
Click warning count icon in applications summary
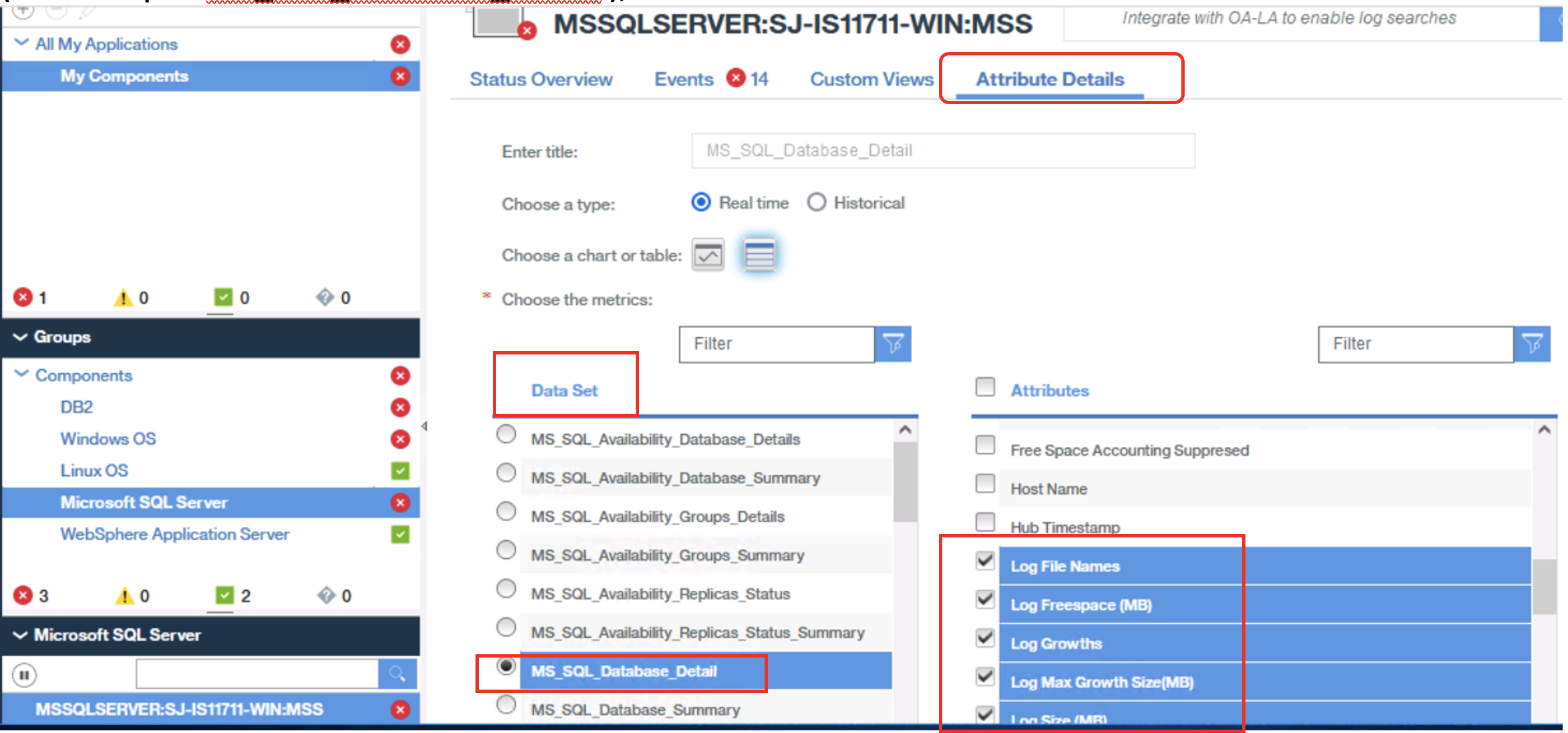(124, 297)
